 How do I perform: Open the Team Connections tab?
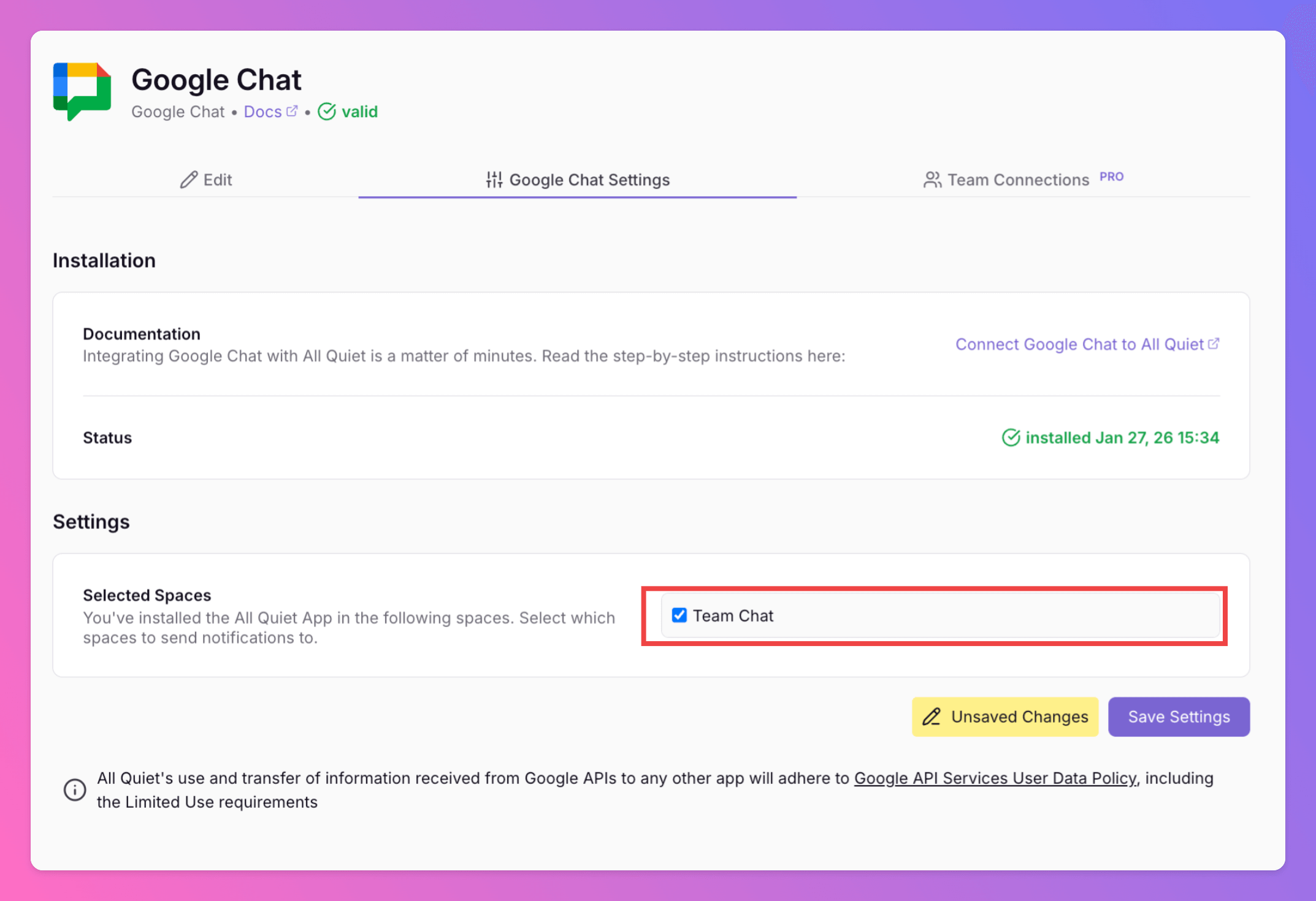[x=1018, y=180]
